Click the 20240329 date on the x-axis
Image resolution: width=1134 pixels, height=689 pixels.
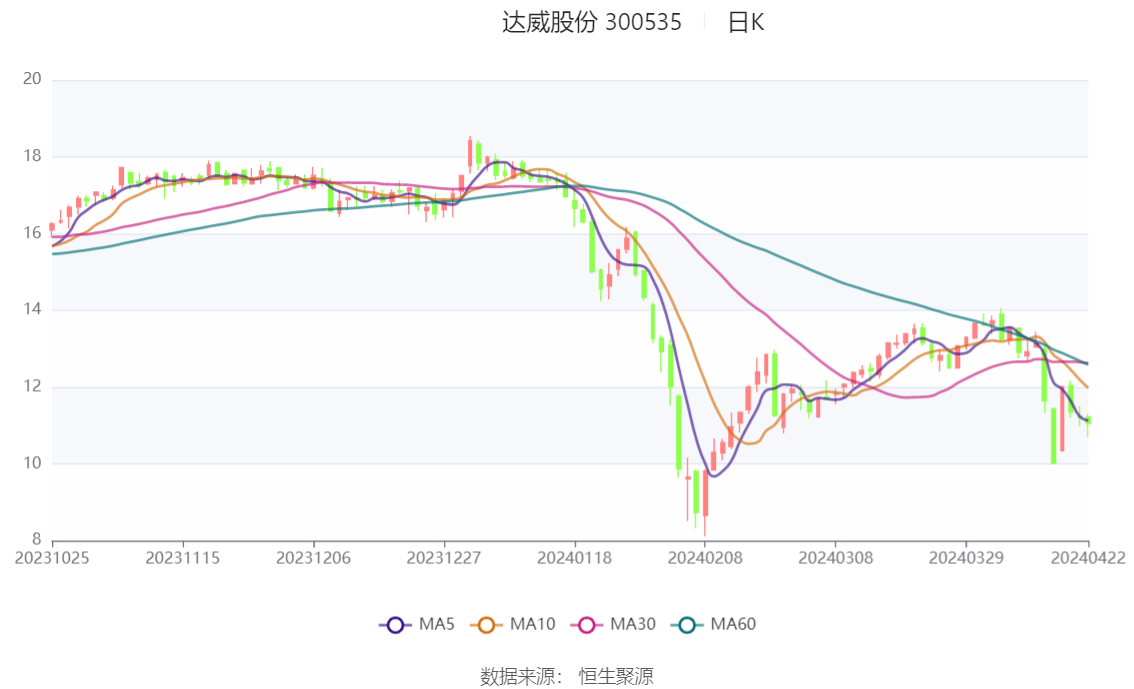pyautogui.click(x=965, y=557)
